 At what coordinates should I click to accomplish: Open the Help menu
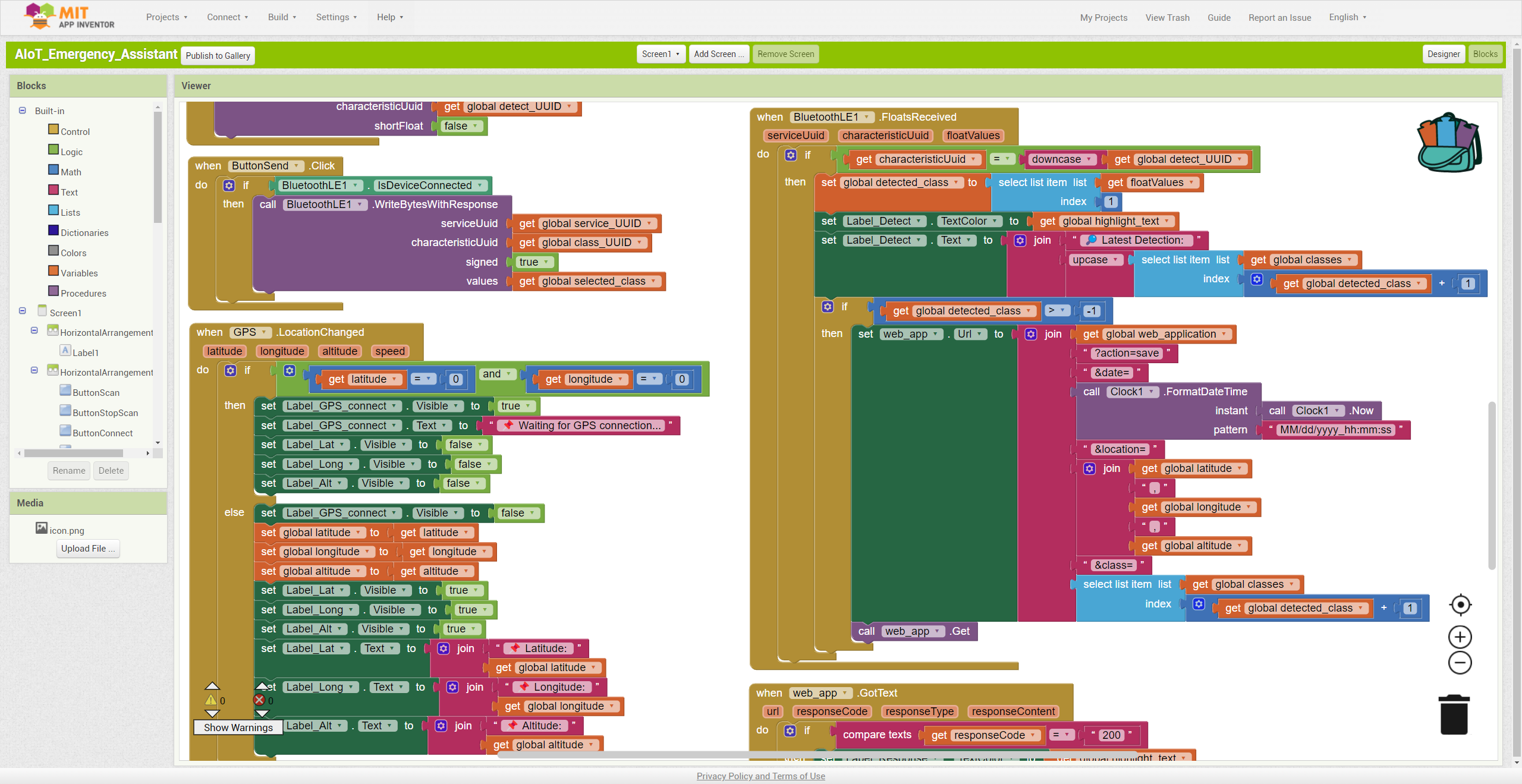(x=389, y=17)
